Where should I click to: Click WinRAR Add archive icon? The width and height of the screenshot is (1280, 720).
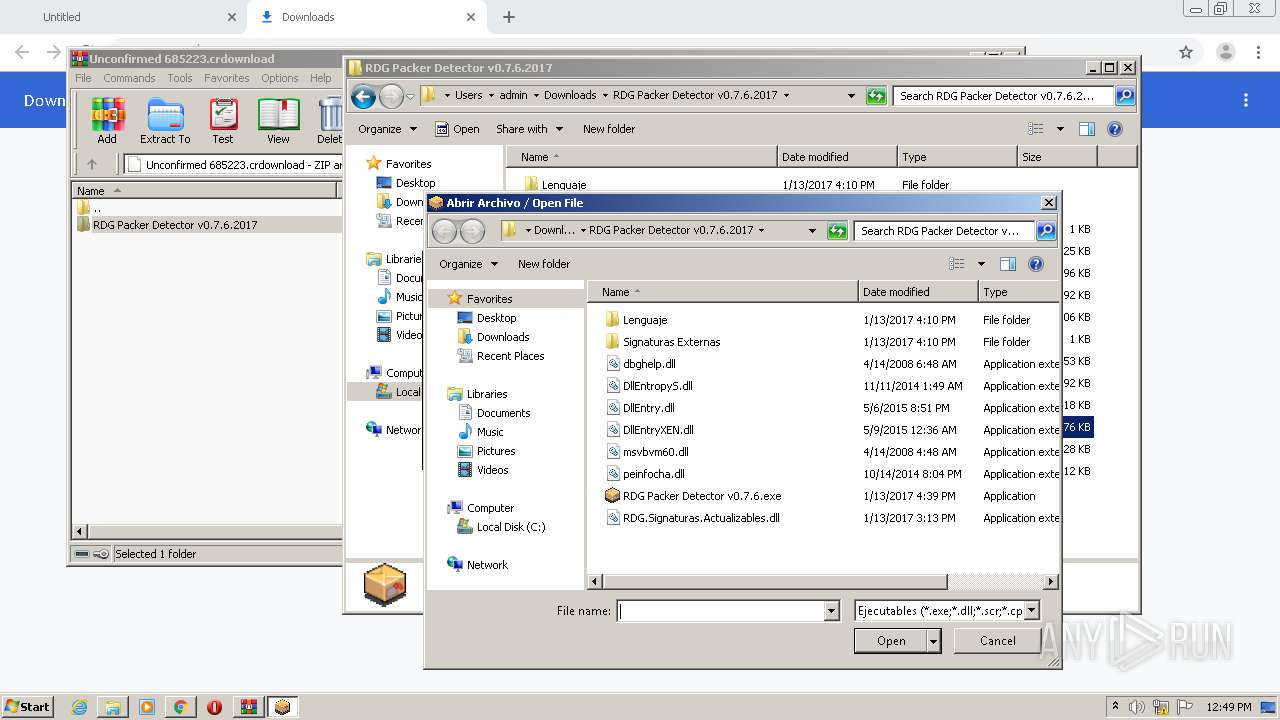pos(107,121)
